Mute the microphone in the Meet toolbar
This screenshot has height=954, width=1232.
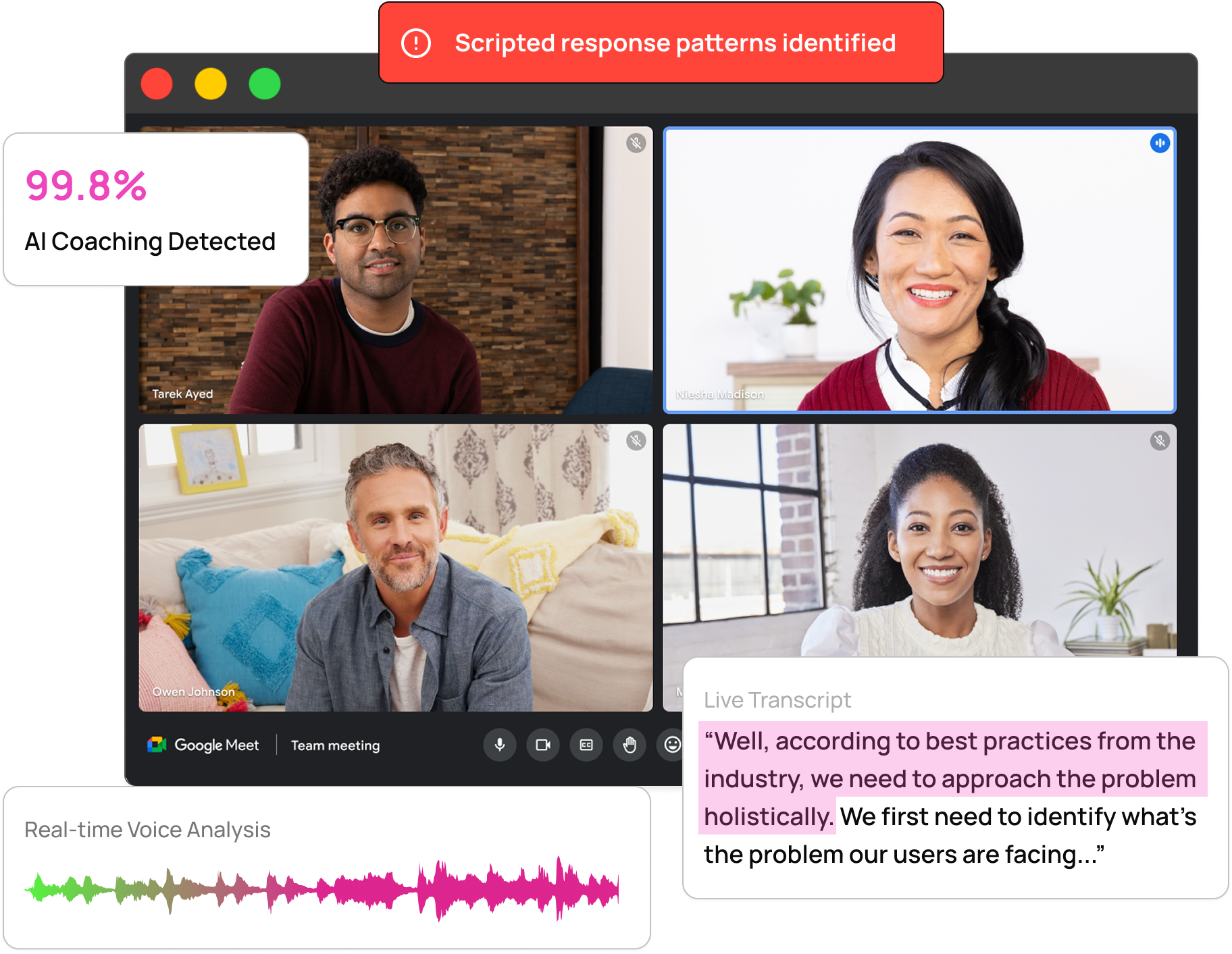500,745
